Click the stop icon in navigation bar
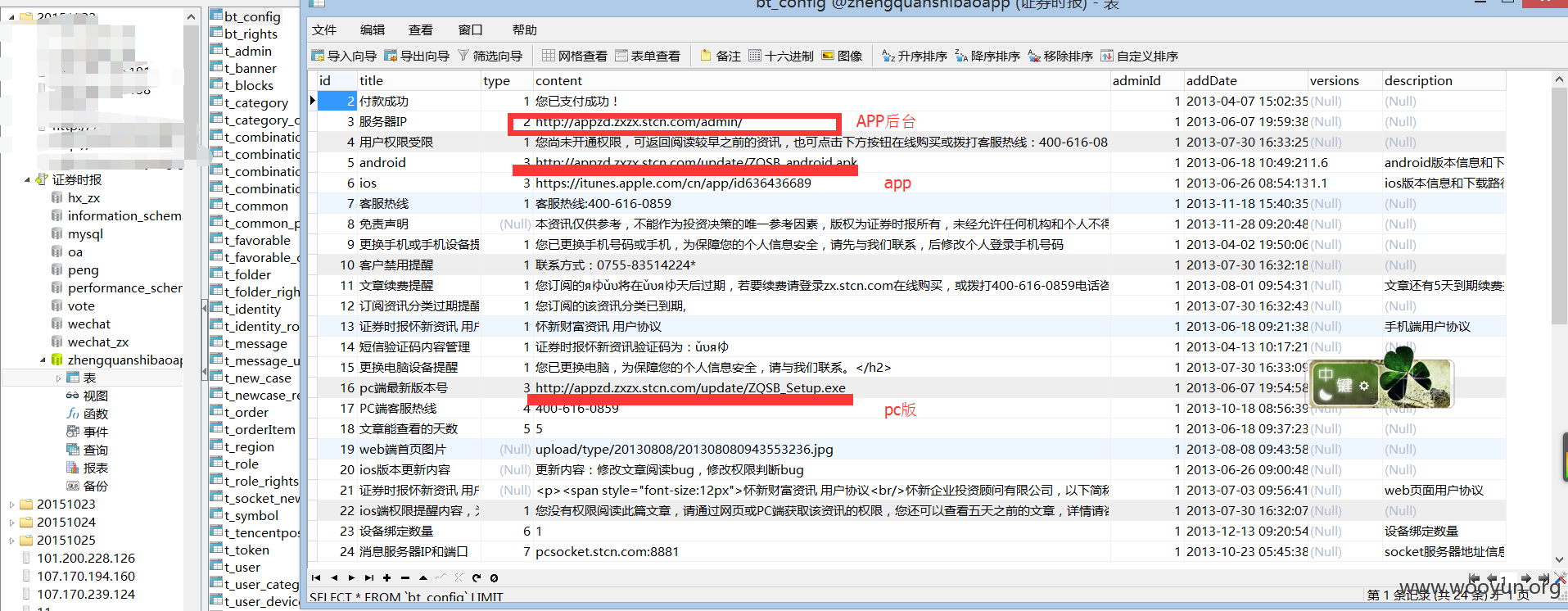1568x611 pixels. (x=494, y=577)
